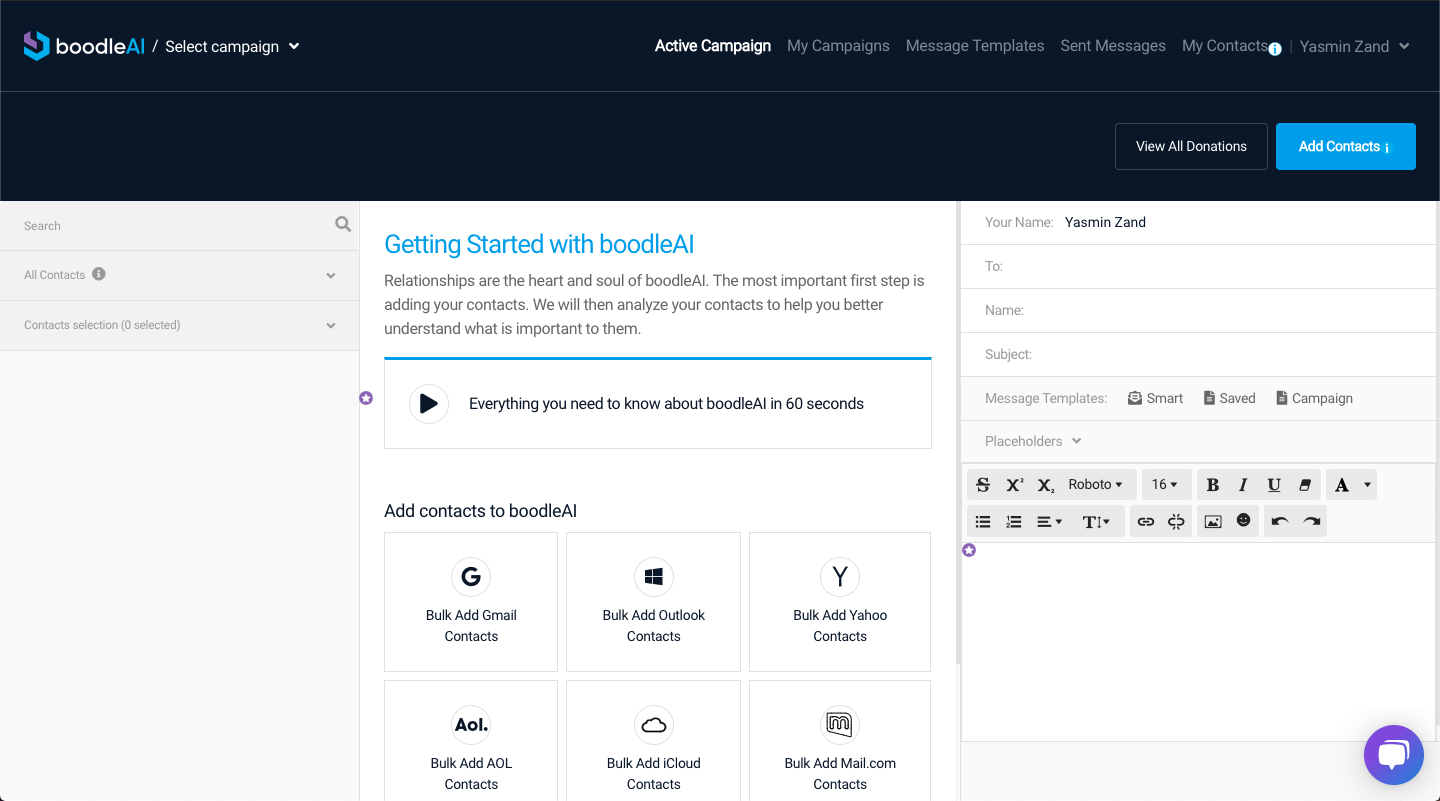Redo the last edit
This screenshot has height=801, width=1440.
click(1311, 521)
